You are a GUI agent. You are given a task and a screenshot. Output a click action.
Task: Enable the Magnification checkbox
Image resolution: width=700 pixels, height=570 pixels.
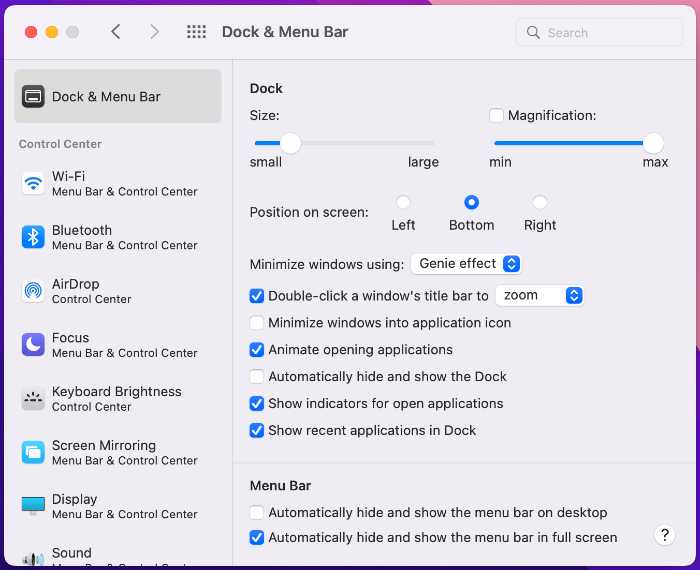coord(496,115)
